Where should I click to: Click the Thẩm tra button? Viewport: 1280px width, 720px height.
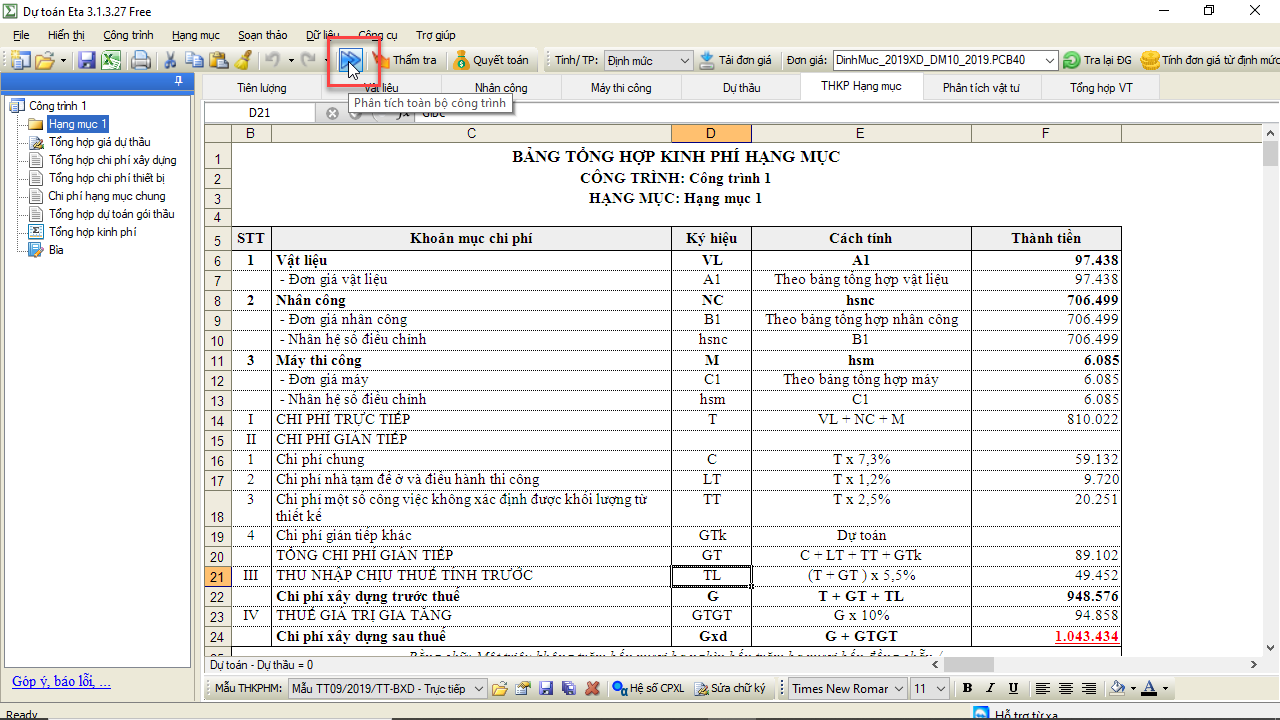(405, 60)
